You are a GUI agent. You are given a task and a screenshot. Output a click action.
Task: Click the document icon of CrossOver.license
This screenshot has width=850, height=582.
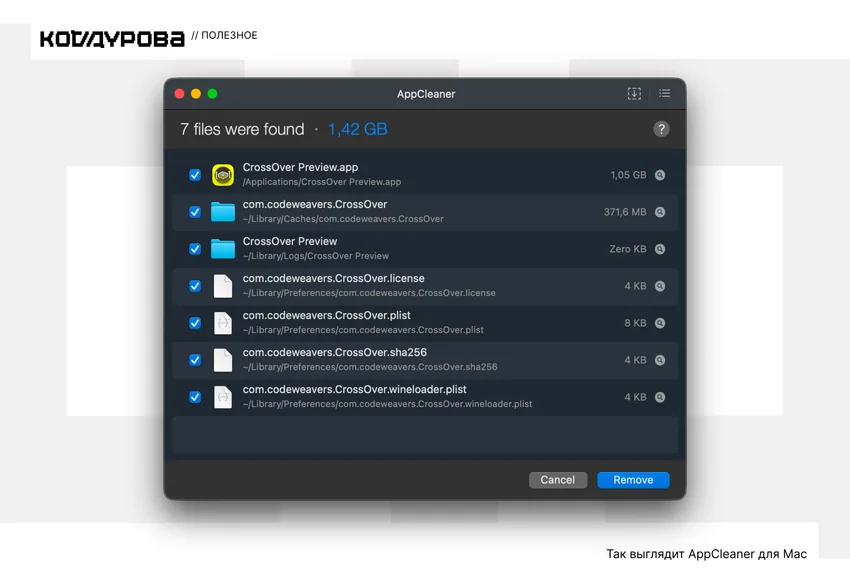point(223,286)
